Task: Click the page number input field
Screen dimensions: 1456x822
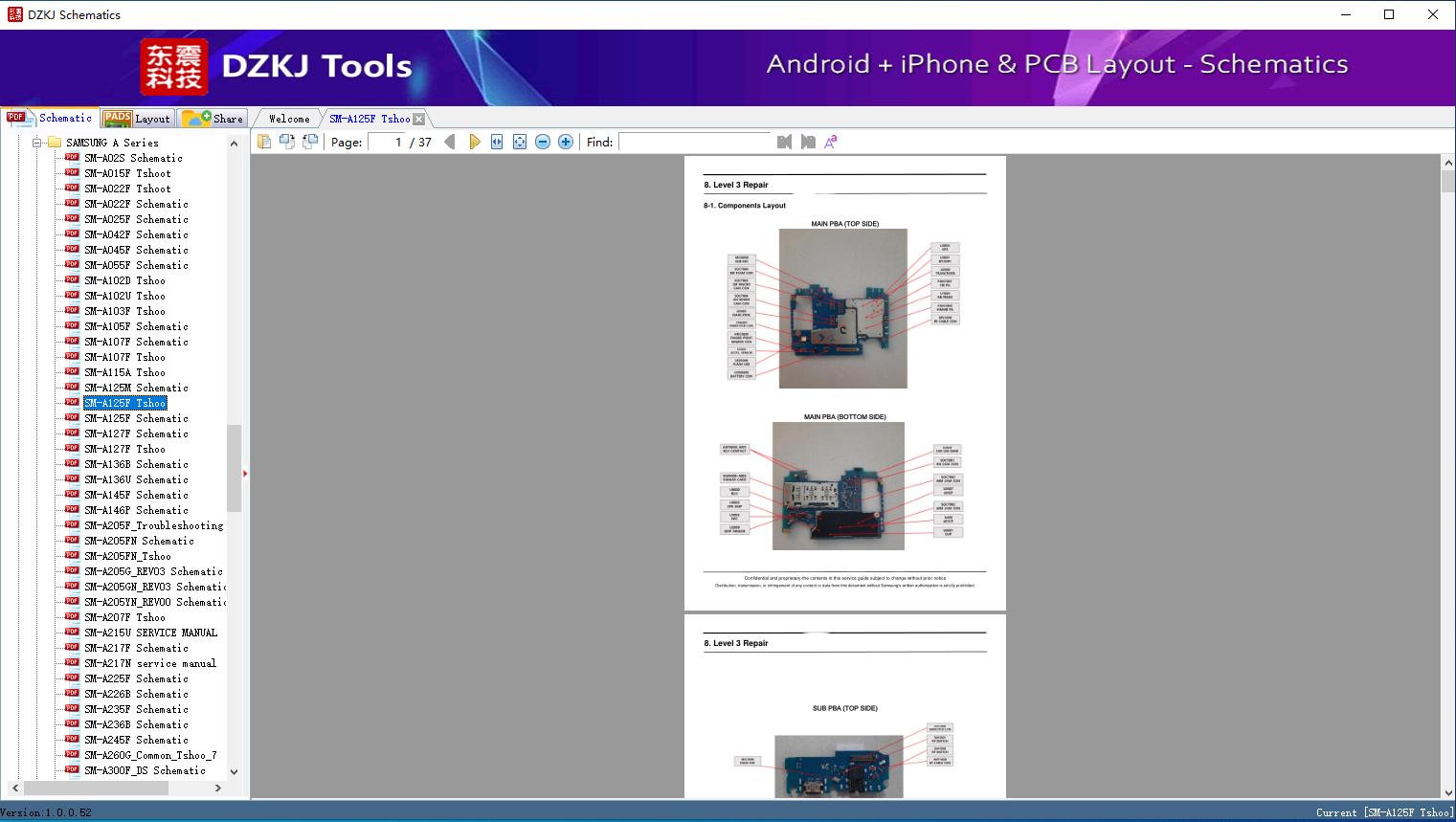Action: 386,142
